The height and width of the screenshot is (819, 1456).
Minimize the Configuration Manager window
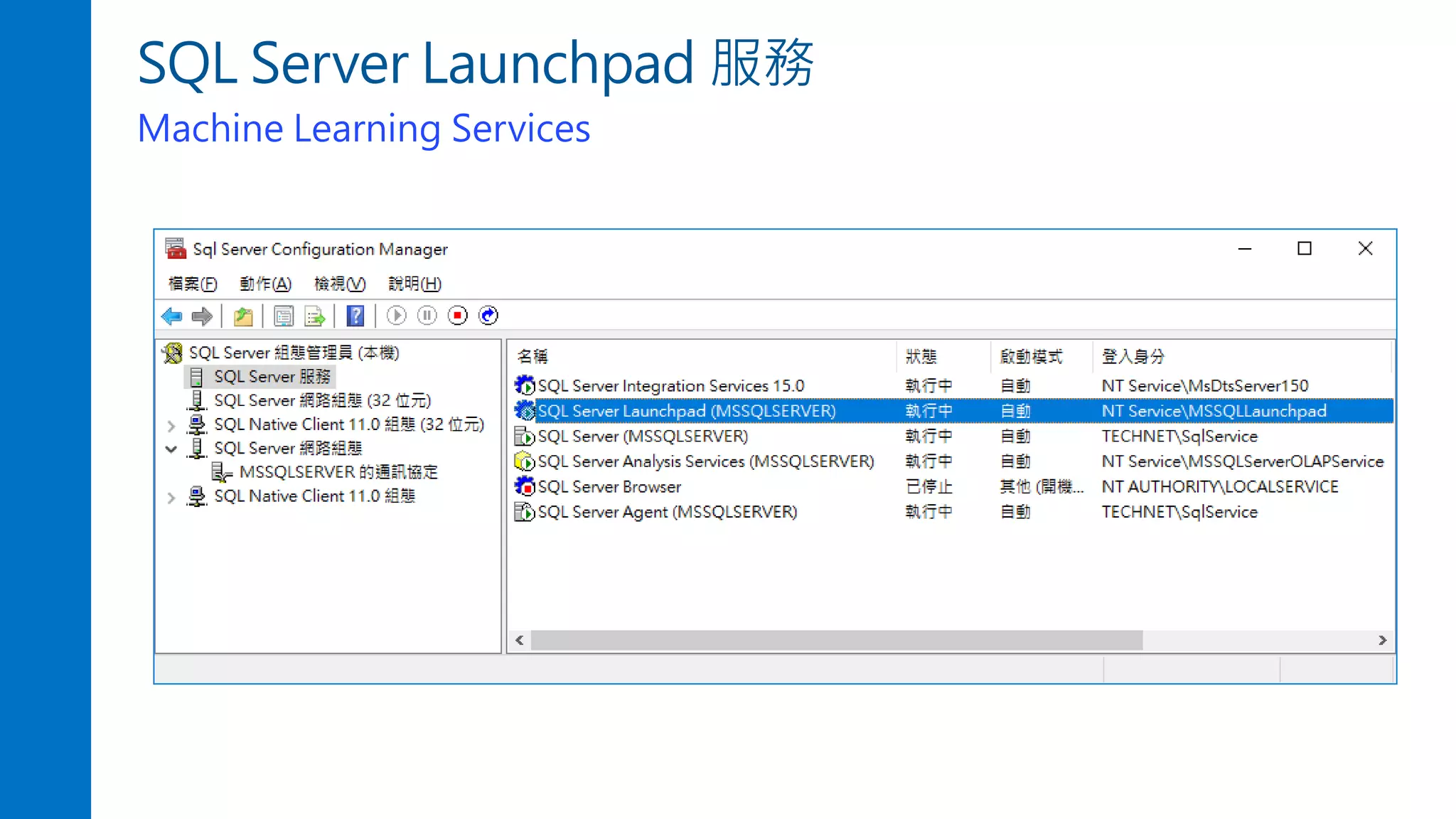(1244, 249)
